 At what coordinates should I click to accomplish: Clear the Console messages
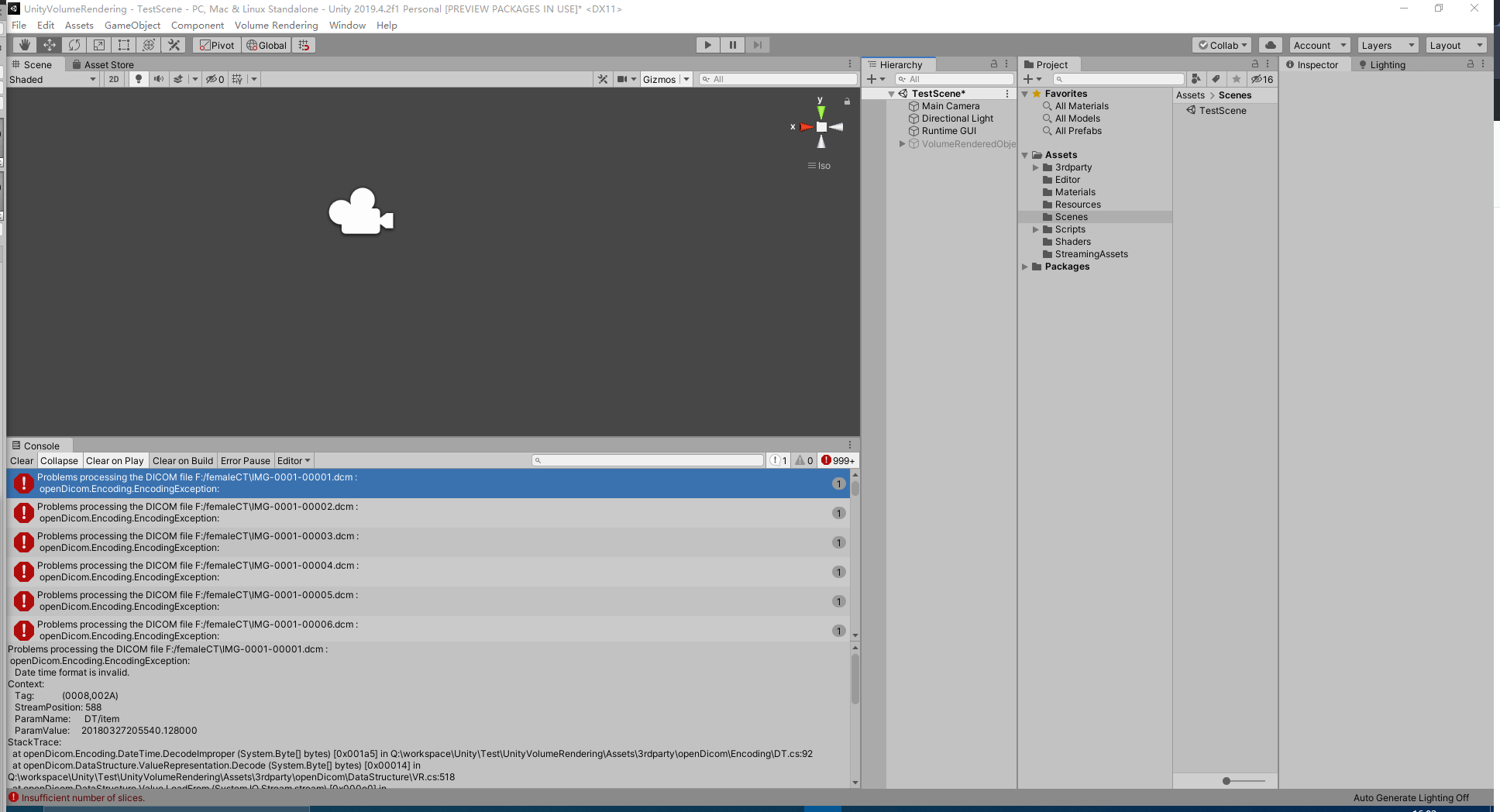tap(21, 459)
